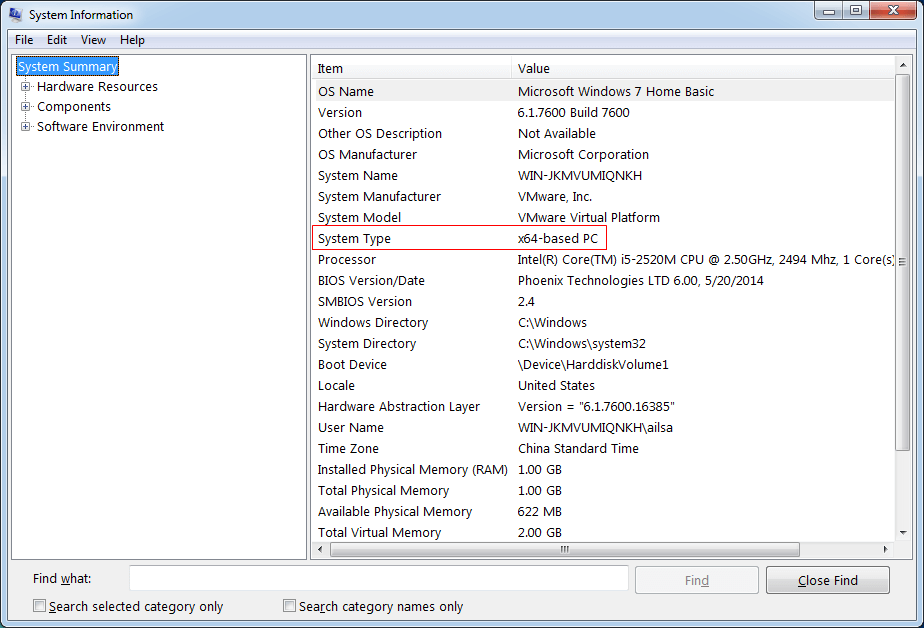924x628 pixels.
Task: Open the View menu
Action: pos(93,40)
